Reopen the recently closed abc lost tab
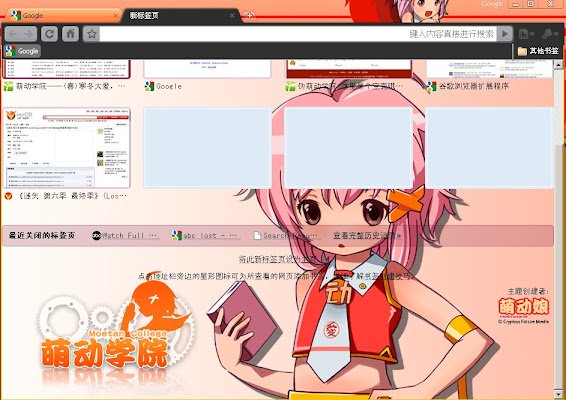This screenshot has width=566, height=400. tap(205, 236)
